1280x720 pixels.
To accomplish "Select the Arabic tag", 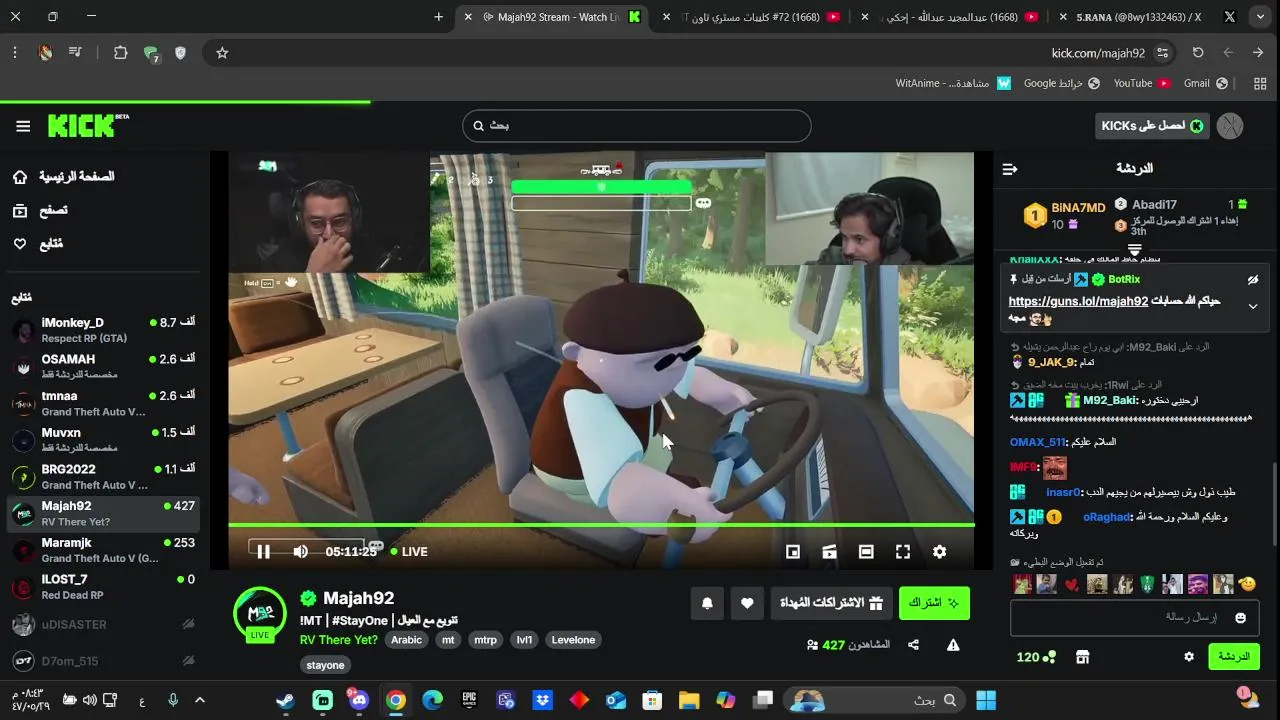I will tap(406, 640).
